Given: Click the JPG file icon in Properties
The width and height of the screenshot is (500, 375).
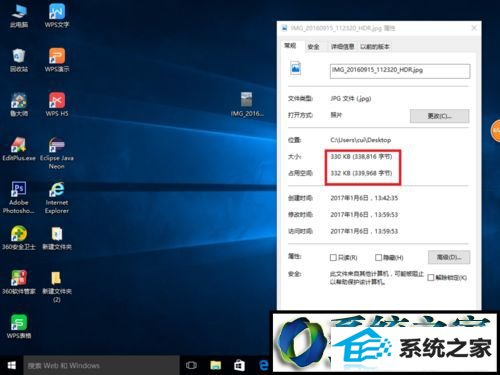Looking at the screenshot, I should [295, 68].
